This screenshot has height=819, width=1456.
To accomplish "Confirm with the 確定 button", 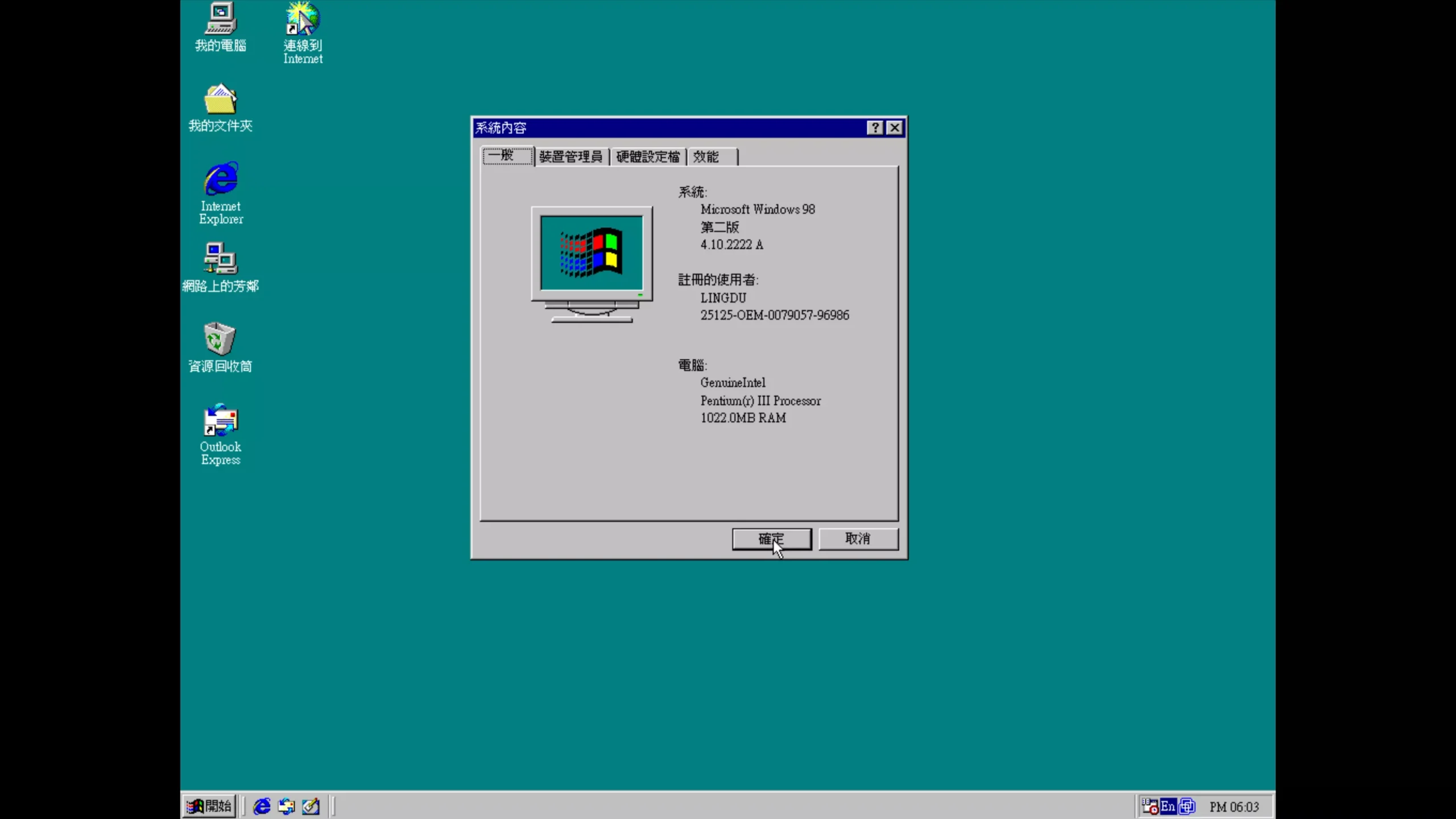I will pyautogui.click(x=772, y=539).
